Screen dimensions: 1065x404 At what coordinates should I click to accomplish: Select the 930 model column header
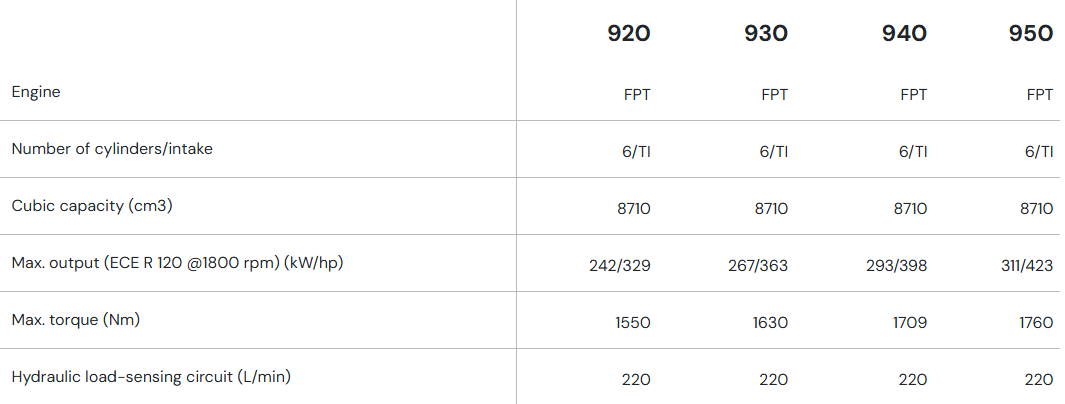(x=766, y=33)
